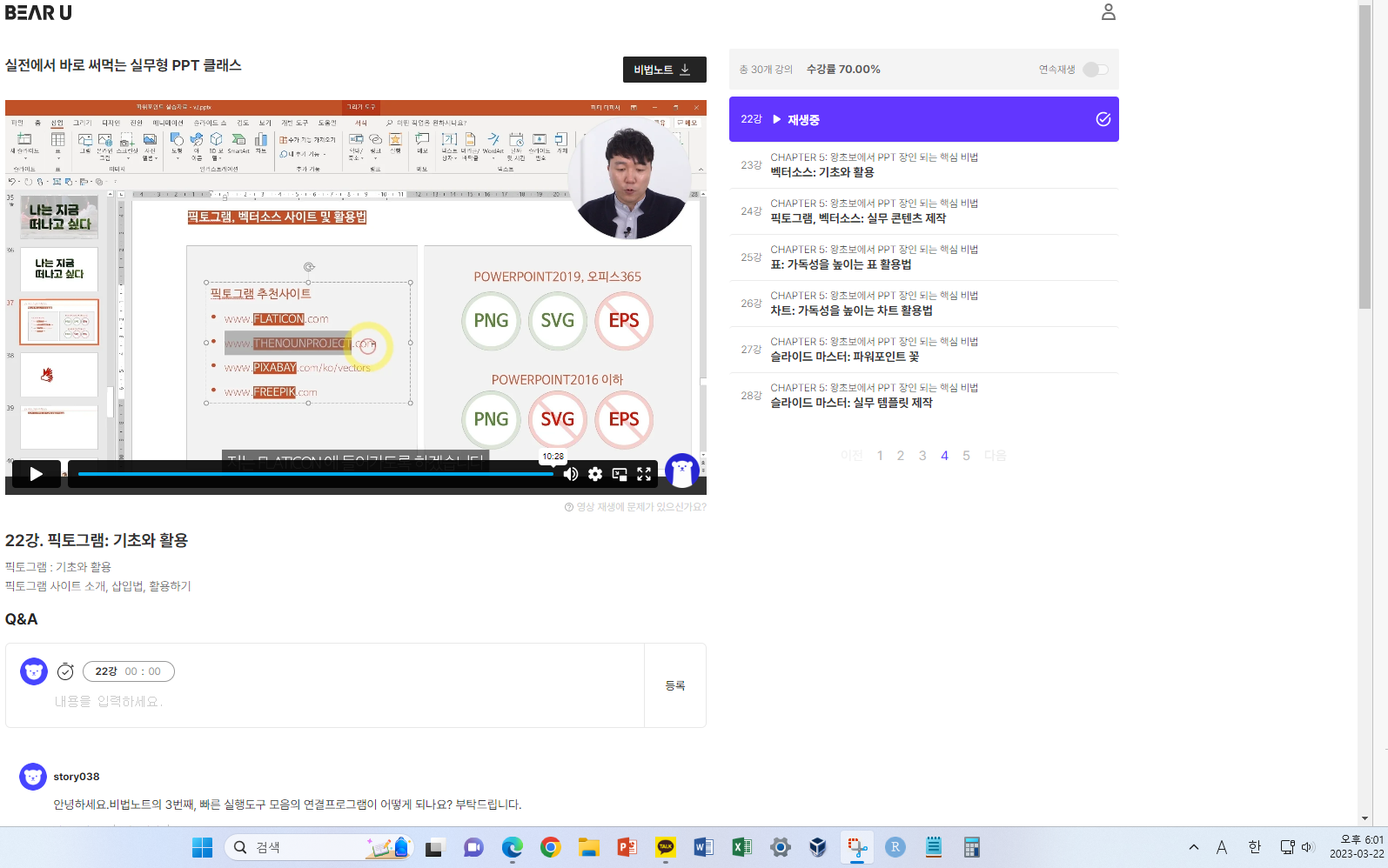Open the user profile icon
The image size is (1388, 868).
click(x=1108, y=12)
